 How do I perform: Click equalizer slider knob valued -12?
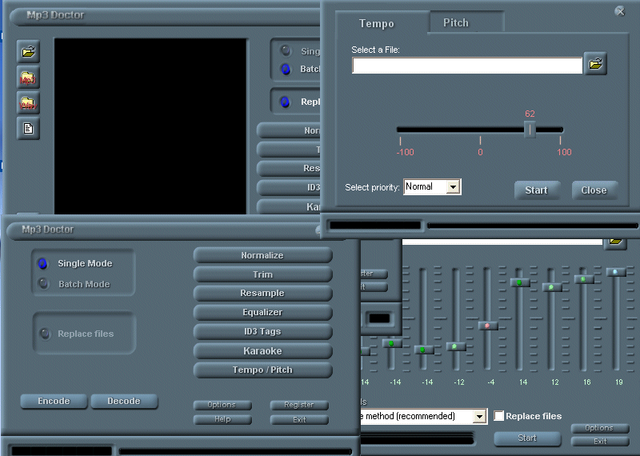tap(456, 347)
